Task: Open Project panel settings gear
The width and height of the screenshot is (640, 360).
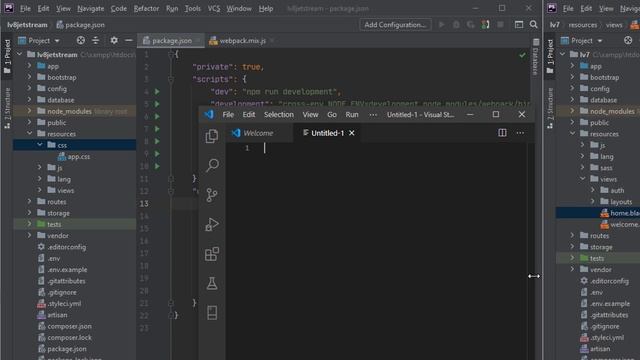Action: tap(114, 40)
